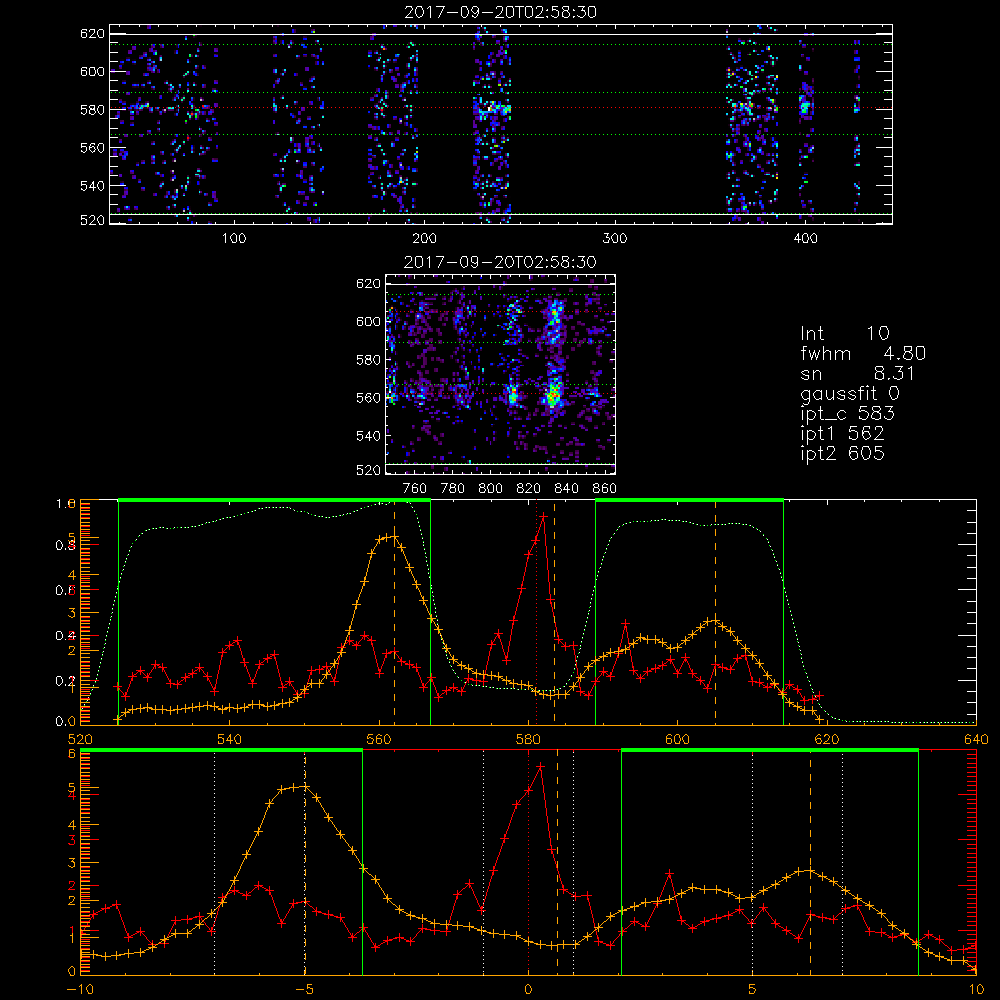Click the 5 label on bottom plot axis

(753, 989)
